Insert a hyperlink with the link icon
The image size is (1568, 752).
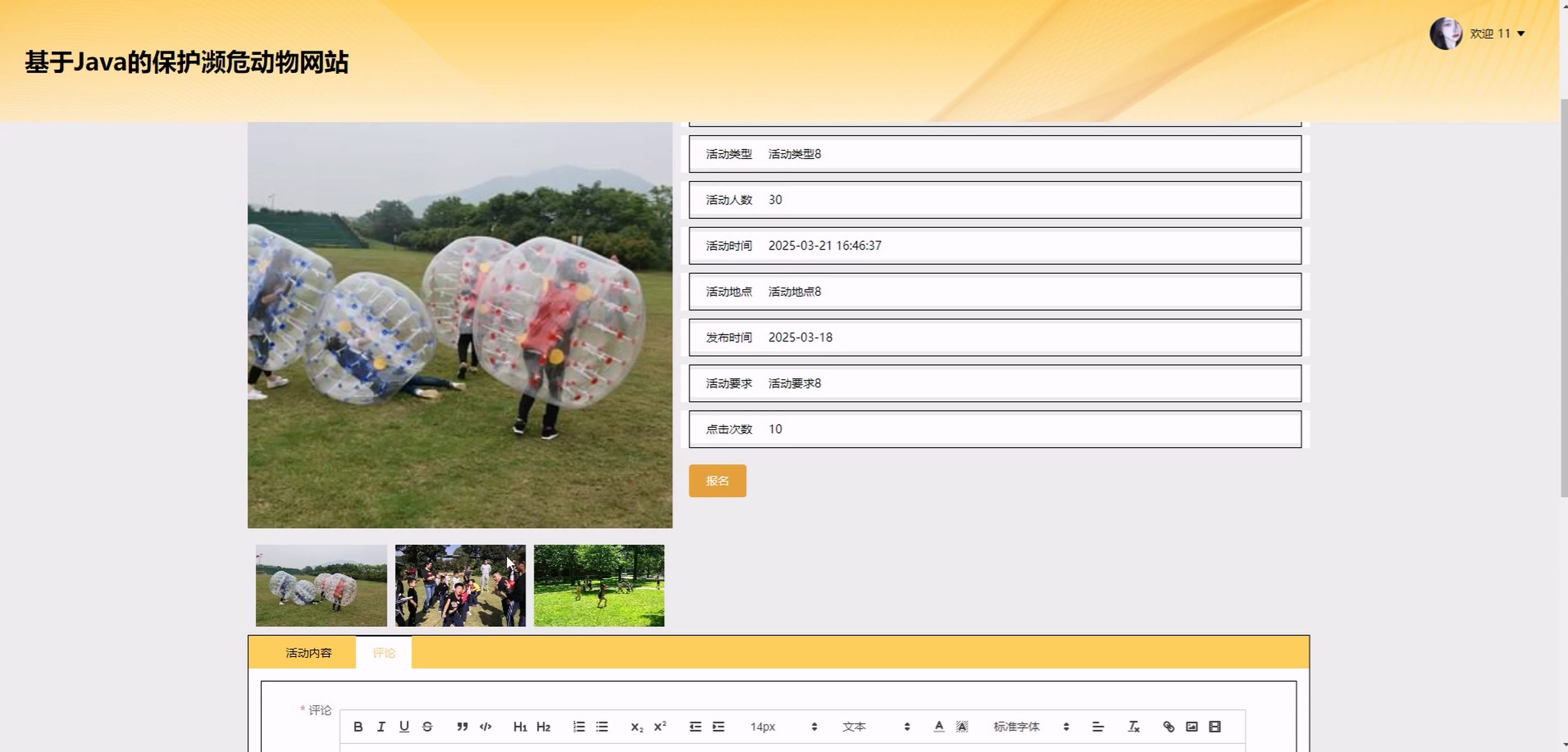pos(1169,726)
